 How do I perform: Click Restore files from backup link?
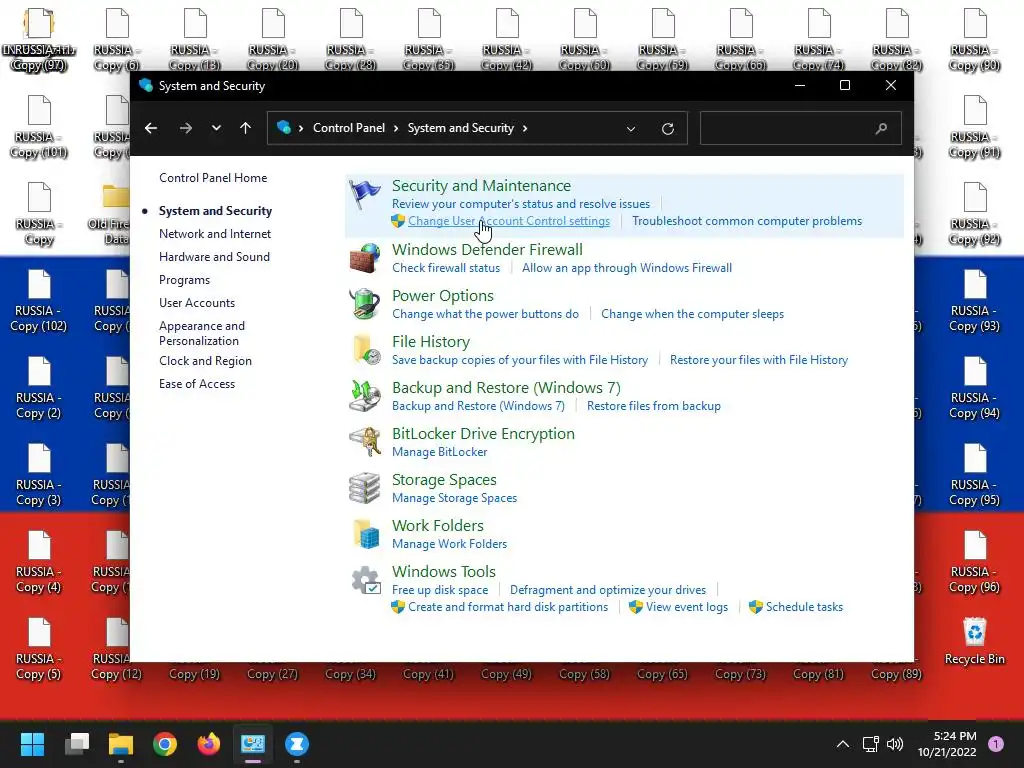click(654, 406)
